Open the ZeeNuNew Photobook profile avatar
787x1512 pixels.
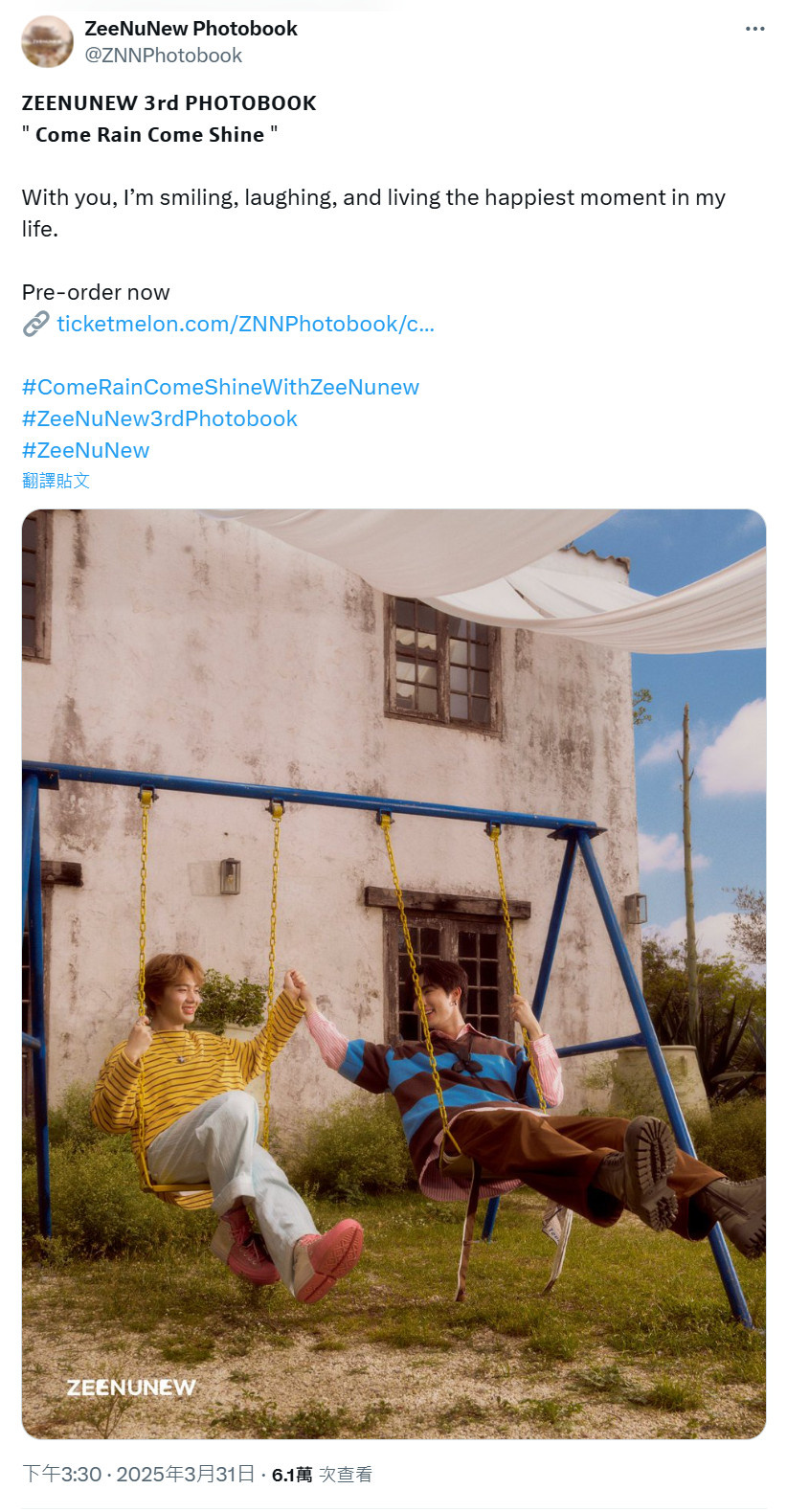47,42
